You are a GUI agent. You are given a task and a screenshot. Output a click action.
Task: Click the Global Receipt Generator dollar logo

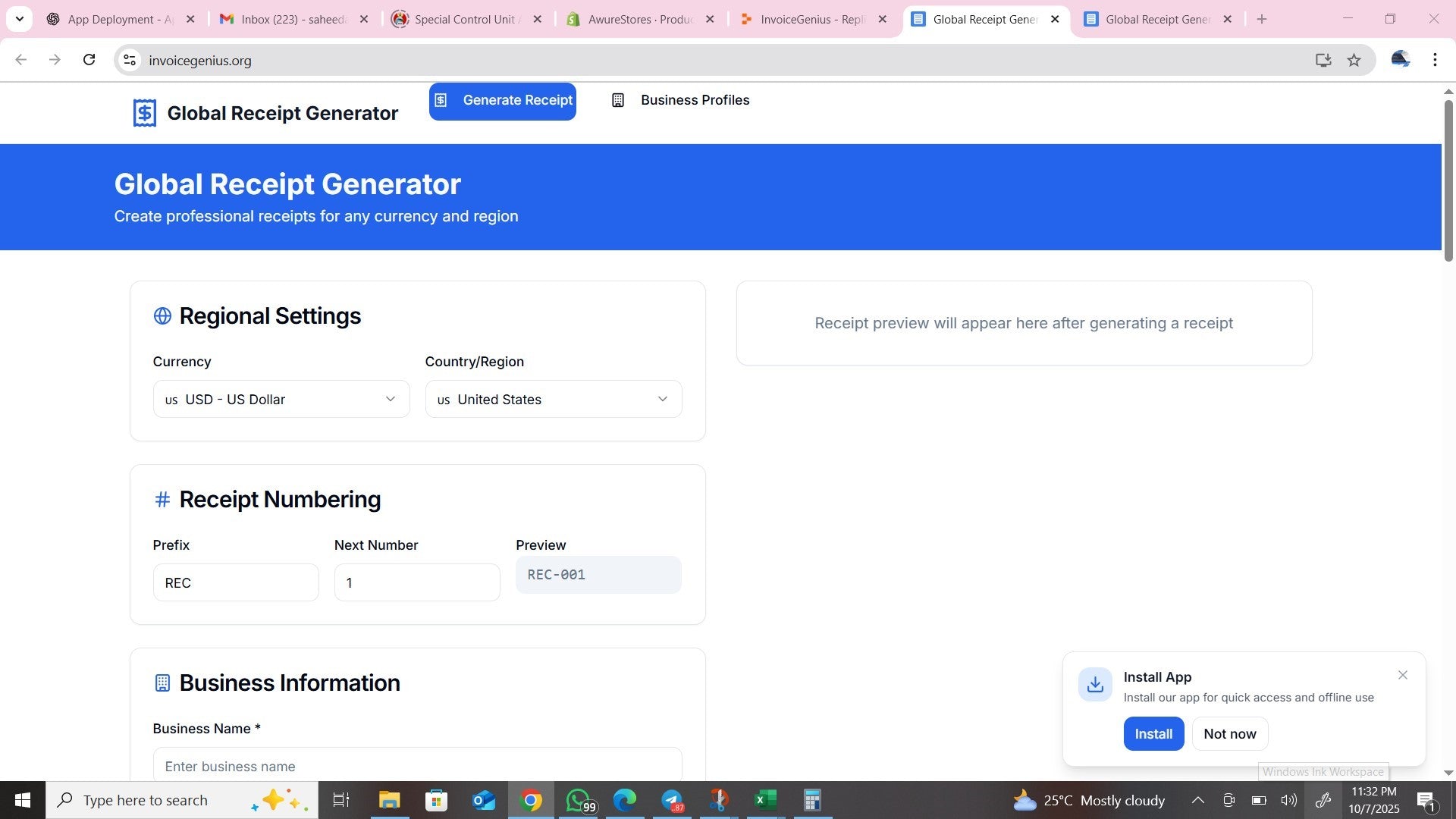click(x=143, y=112)
